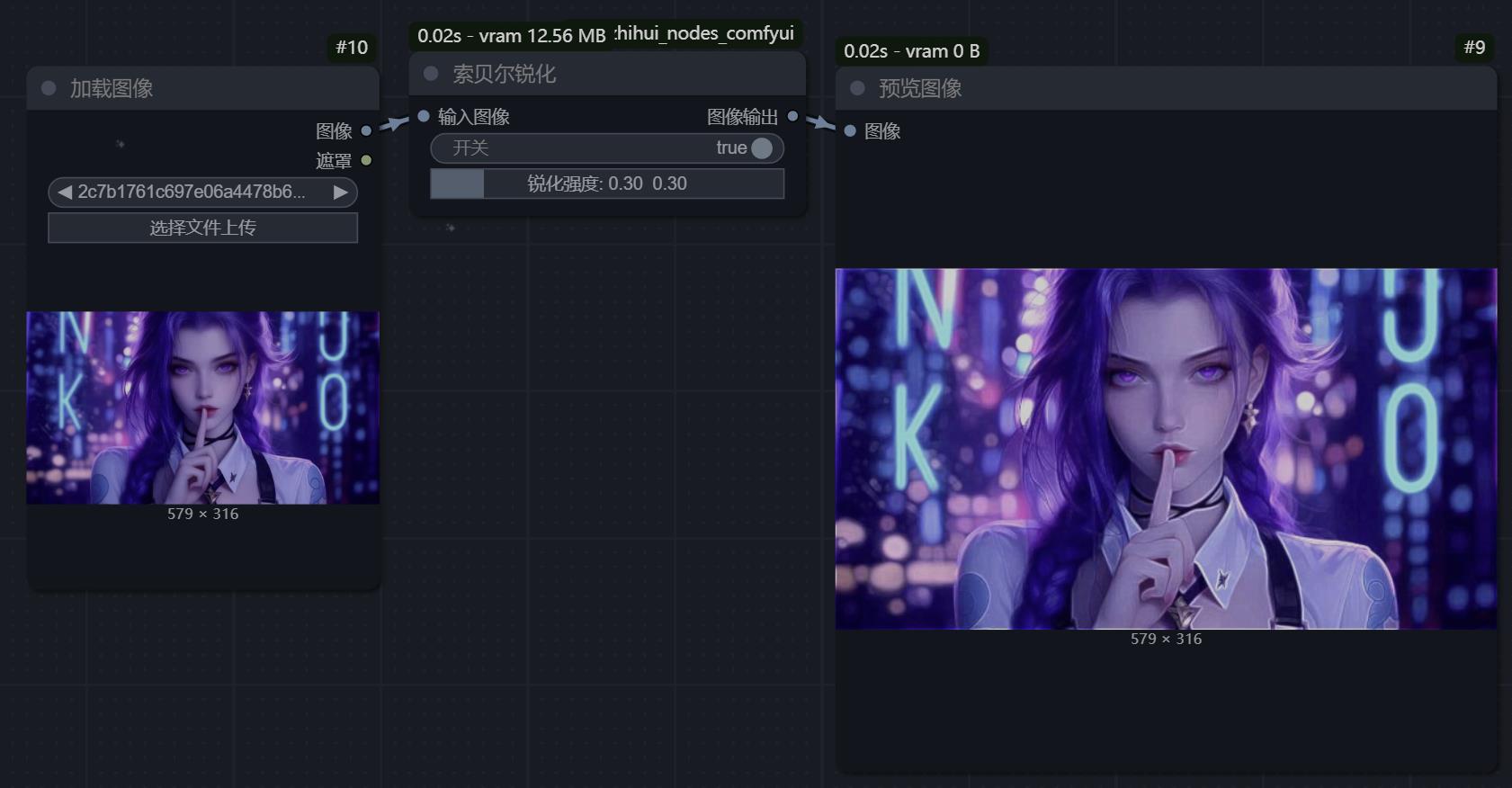Click the 选择文件上传 upload button
The height and width of the screenshot is (788, 1512).
click(202, 228)
